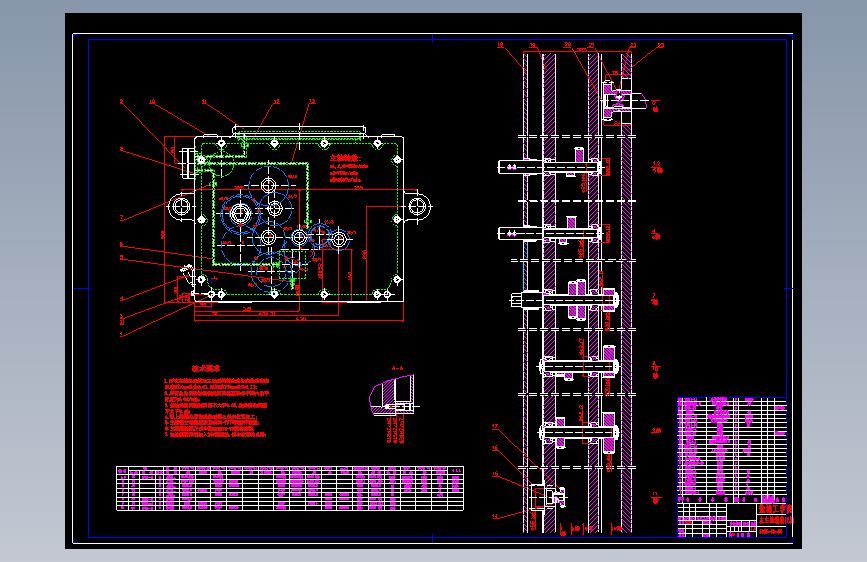
Task: Click part callout number 7
Action: 121,218
